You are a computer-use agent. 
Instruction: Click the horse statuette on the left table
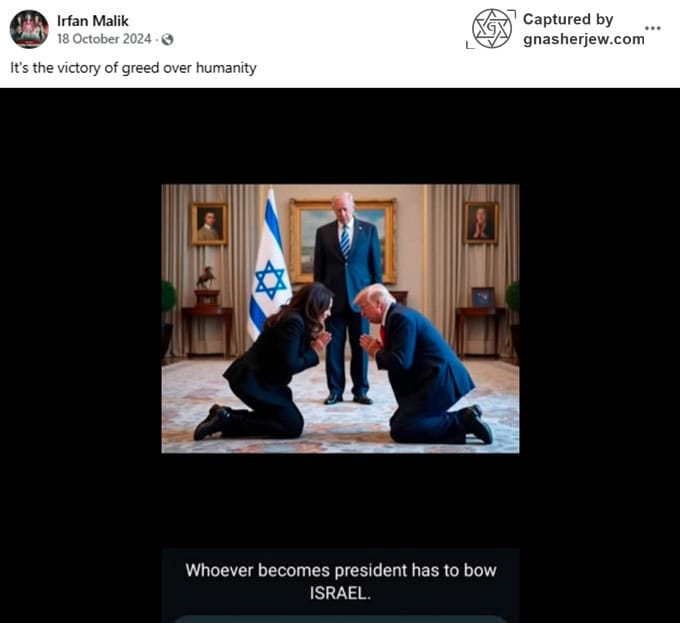(205, 277)
